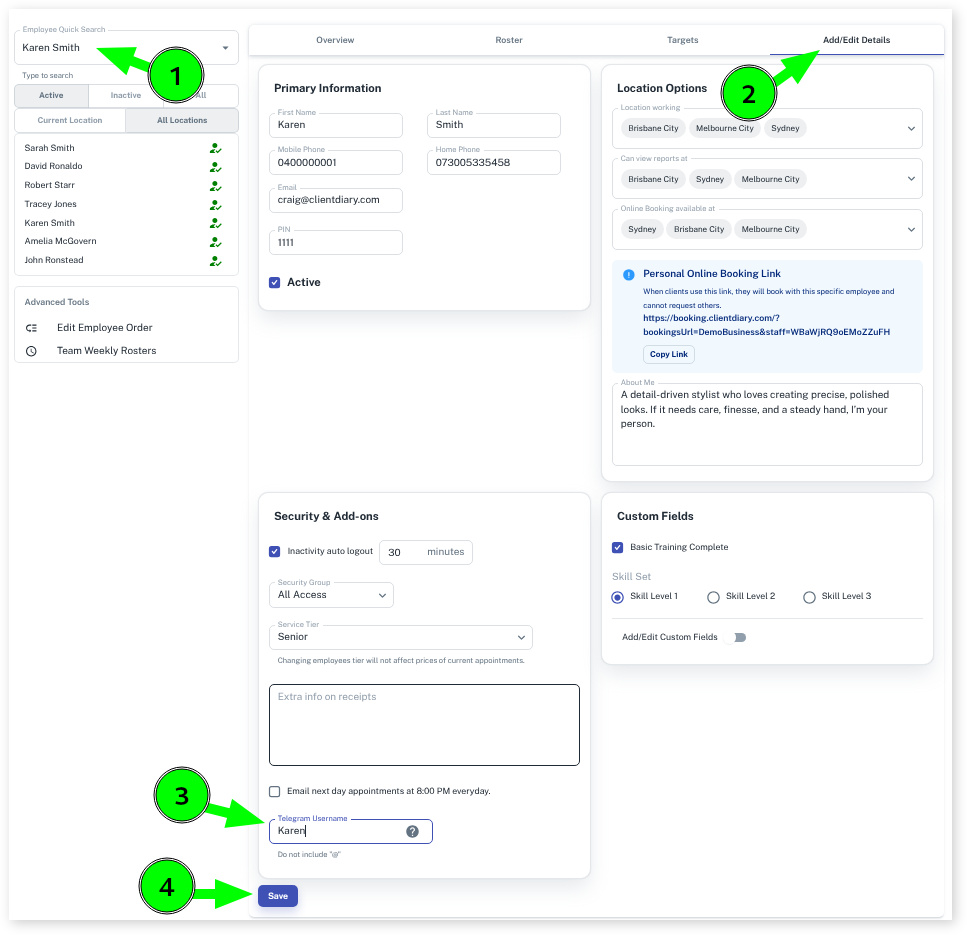Screen dimensions: 967x935
Task: Click the status icon beside David Ronaldo
Action: click(215, 167)
